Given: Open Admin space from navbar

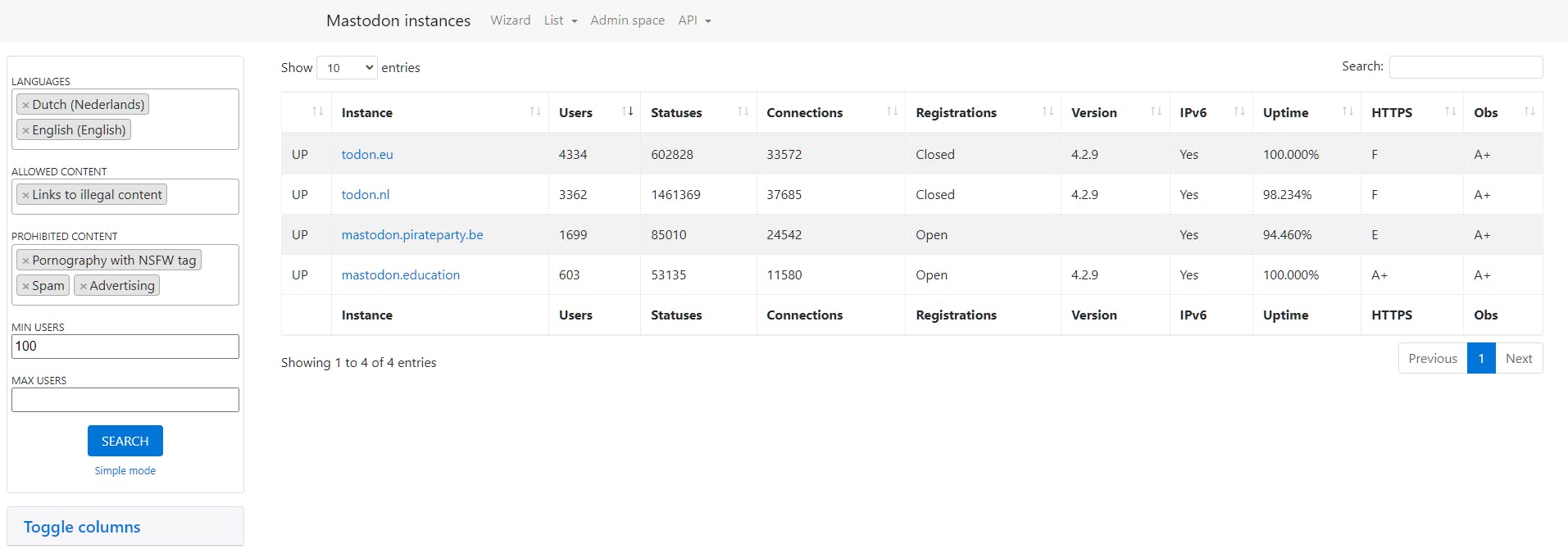Looking at the screenshot, I should tap(627, 20).
